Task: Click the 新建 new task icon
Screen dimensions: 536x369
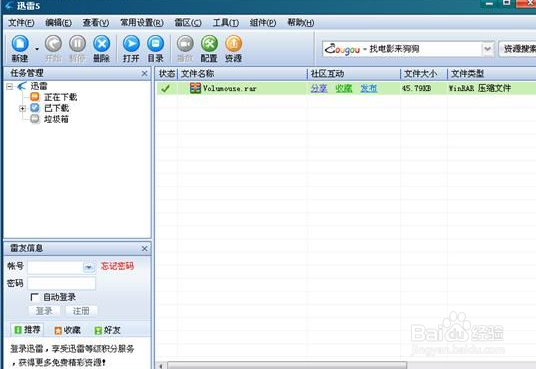Action: coord(20,44)
